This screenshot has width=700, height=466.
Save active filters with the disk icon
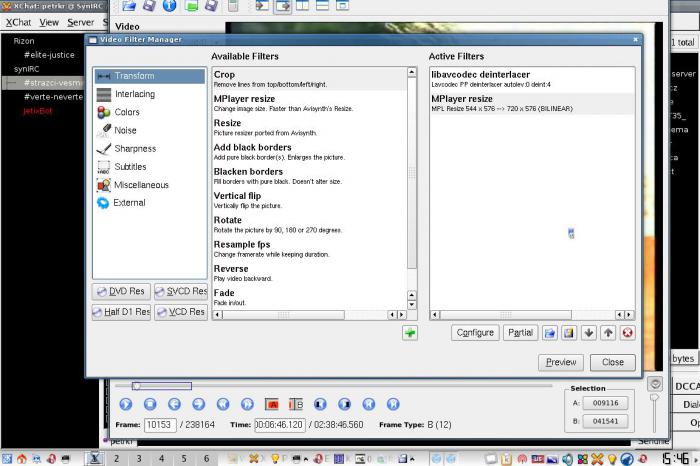(569, 333)
